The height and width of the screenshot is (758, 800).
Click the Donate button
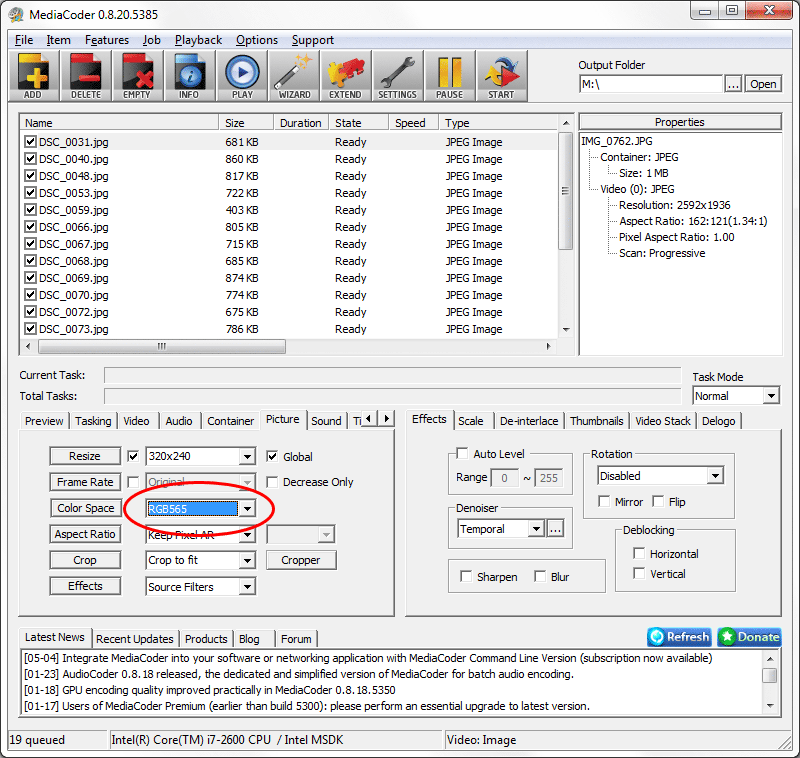pos(749,637)
